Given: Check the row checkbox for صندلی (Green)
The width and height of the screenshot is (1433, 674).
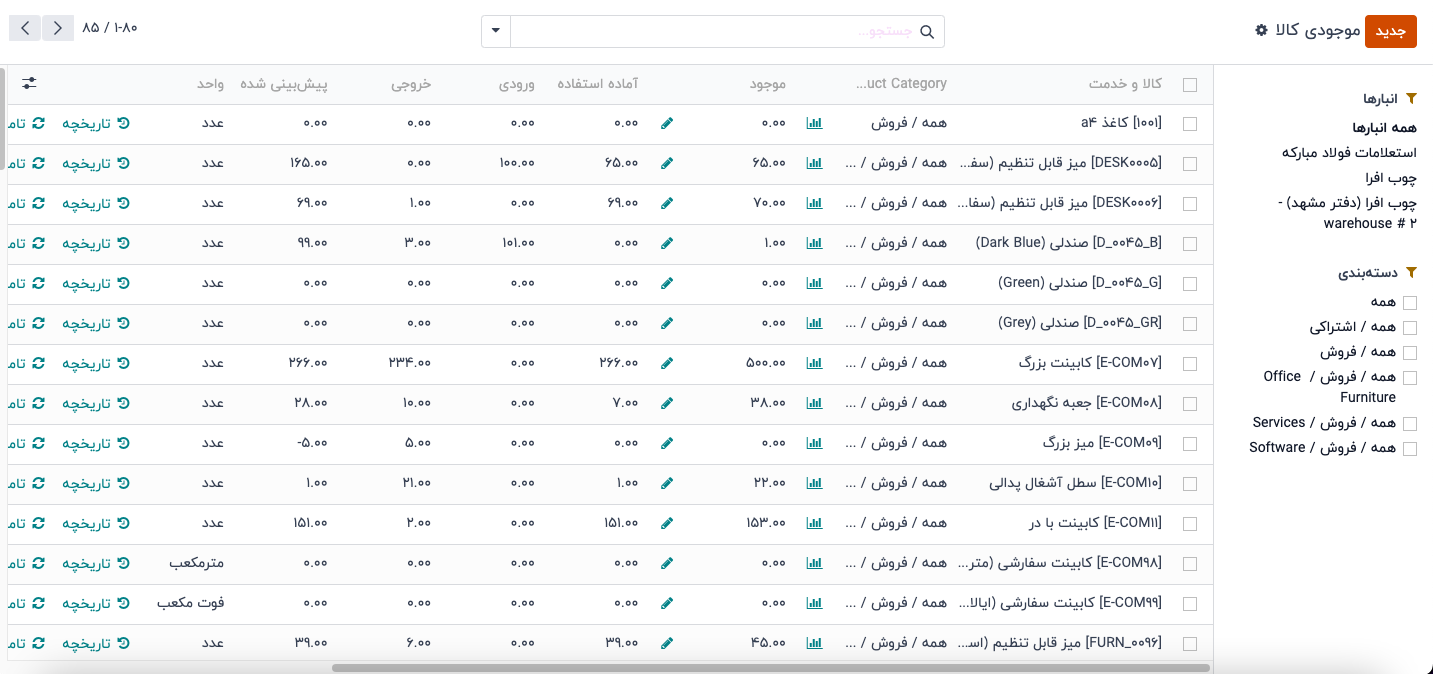Looking at the screenshot, I should tap(1189, 283).
